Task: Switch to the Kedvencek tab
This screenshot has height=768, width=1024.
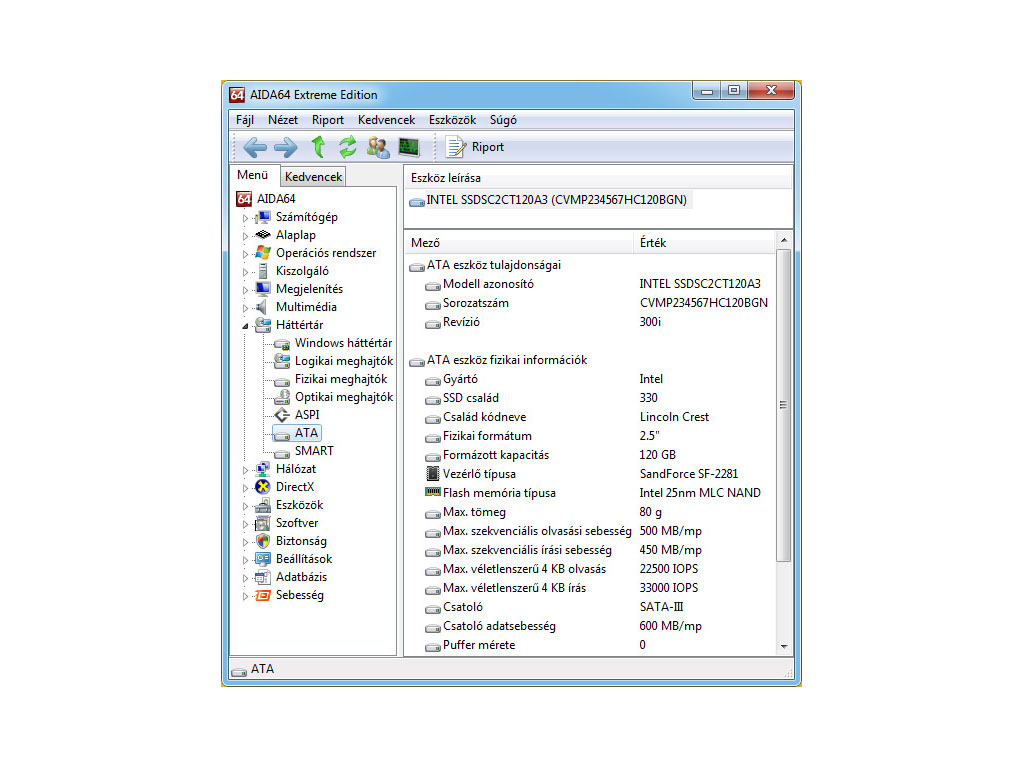Action: pyautogui.click(x=313, y=177)
